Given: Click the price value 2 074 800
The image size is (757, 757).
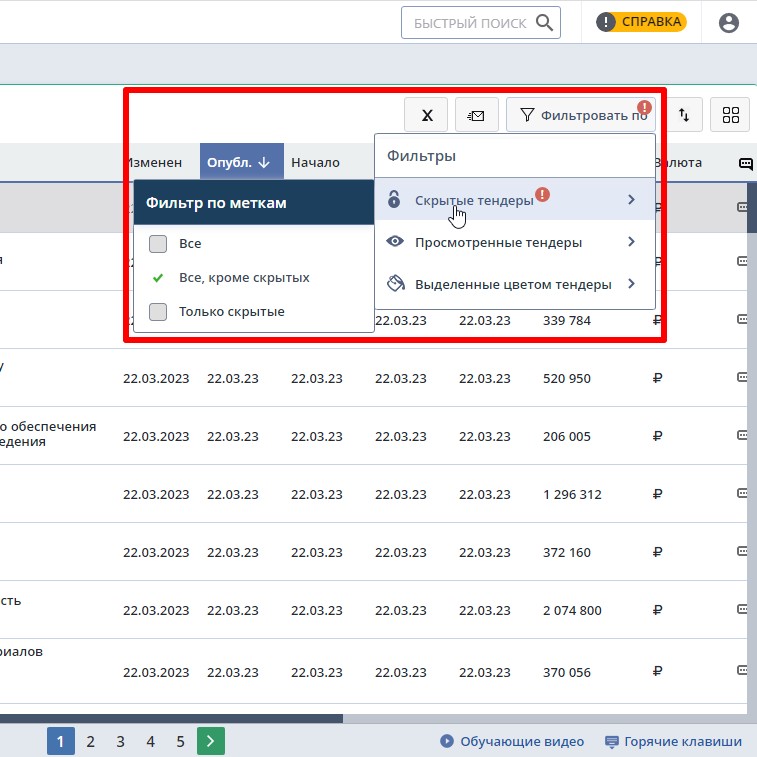Looking at the screenshot, I should (x=572, y=610).
